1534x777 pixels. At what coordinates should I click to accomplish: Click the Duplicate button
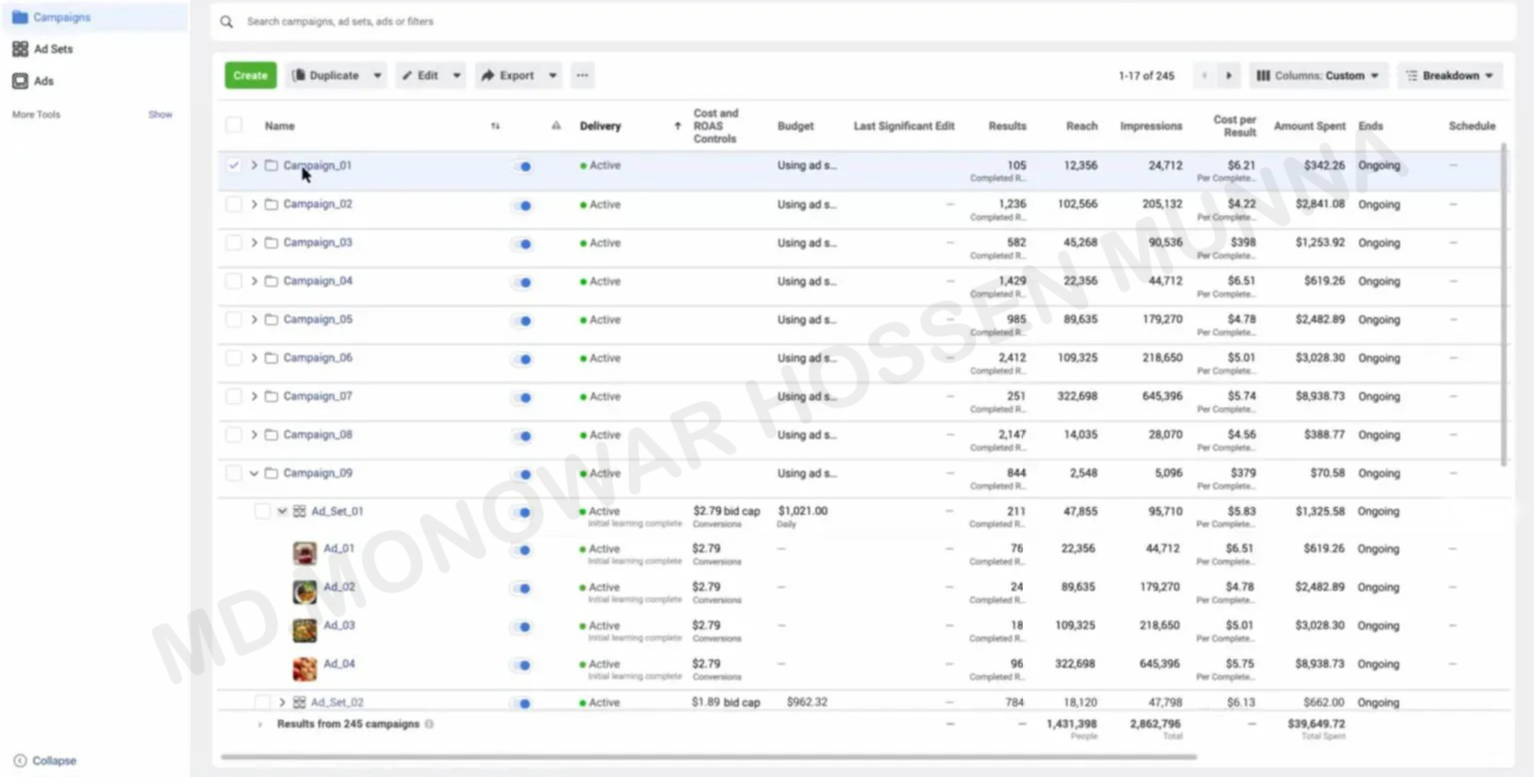pos(326,75)
